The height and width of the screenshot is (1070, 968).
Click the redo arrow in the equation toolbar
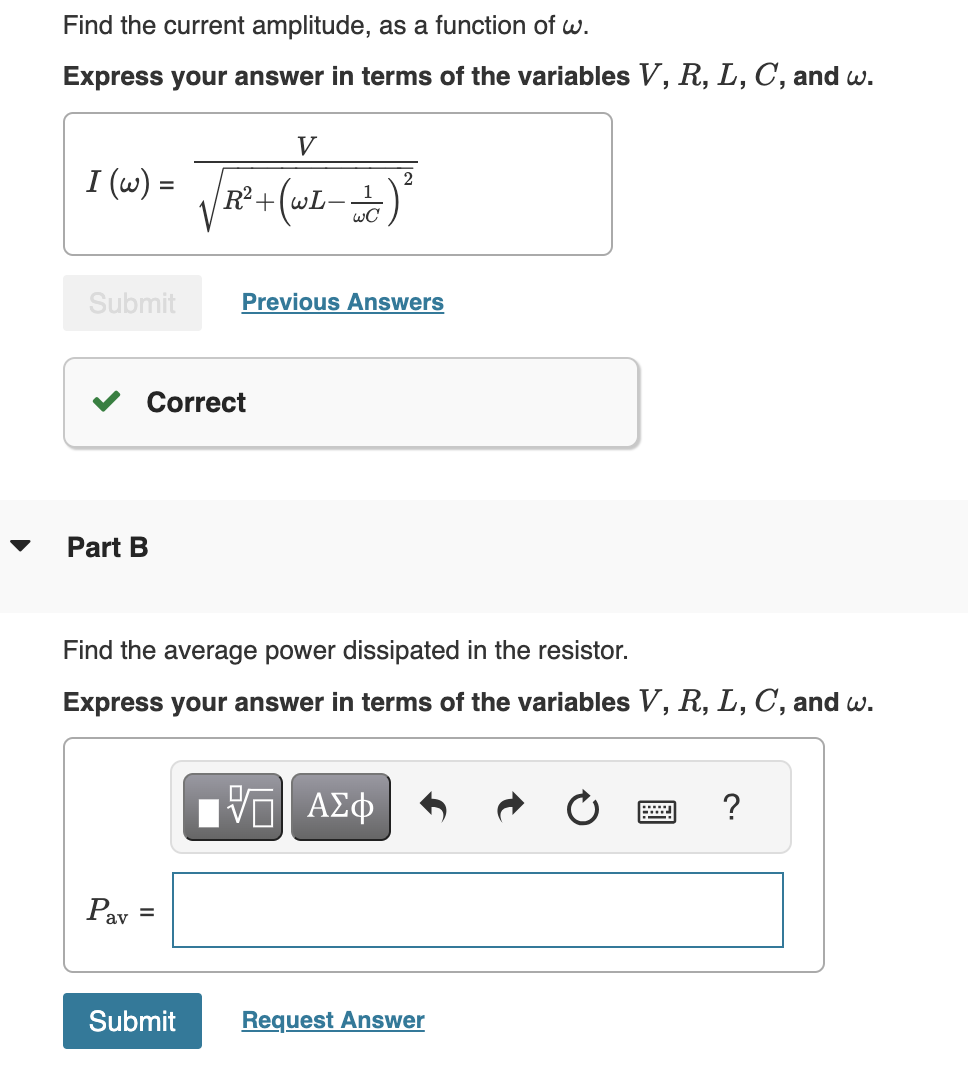point(509,806)
